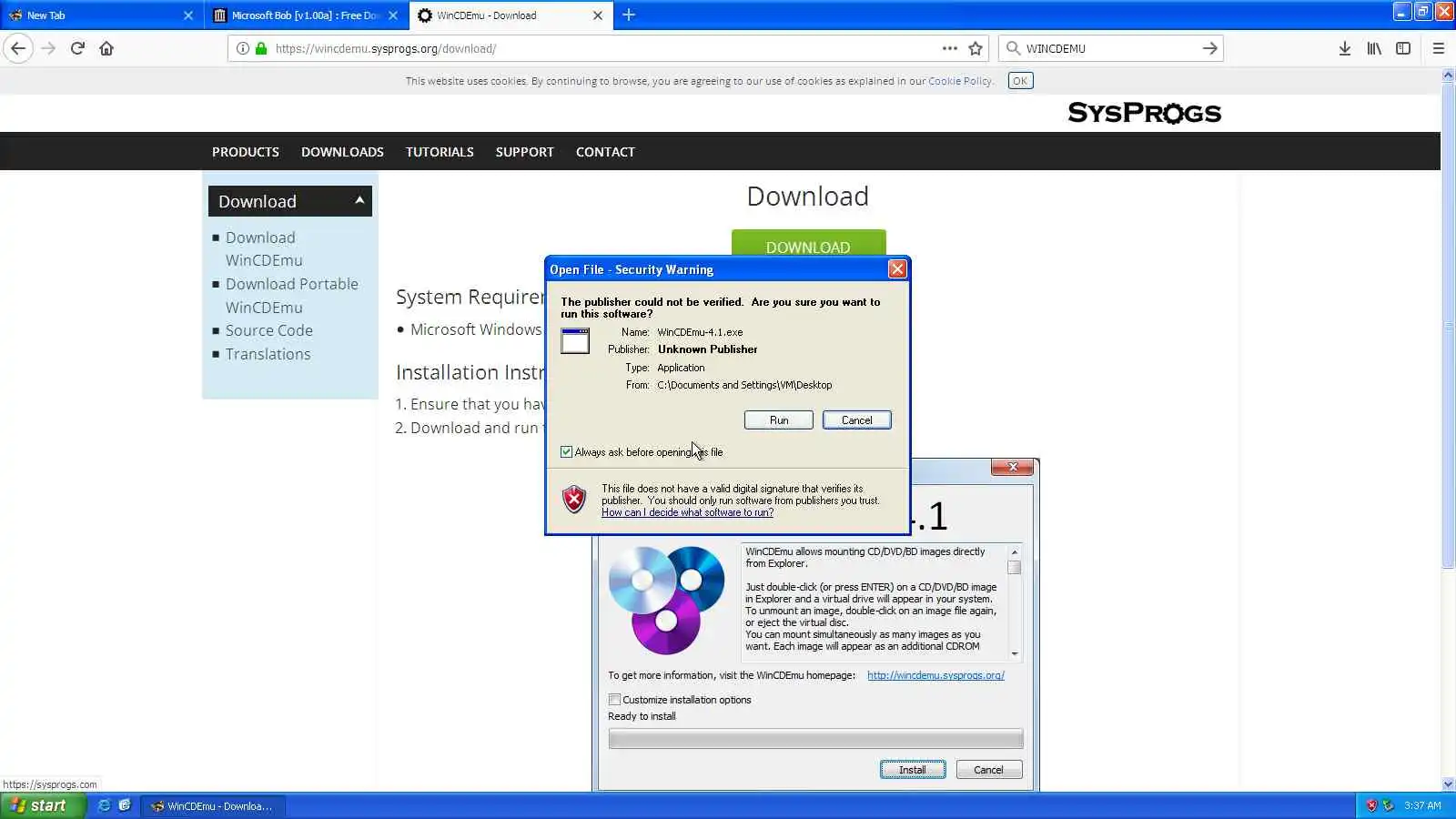
Task: Open the TUTORIALS menu
Action: point(440,152)
